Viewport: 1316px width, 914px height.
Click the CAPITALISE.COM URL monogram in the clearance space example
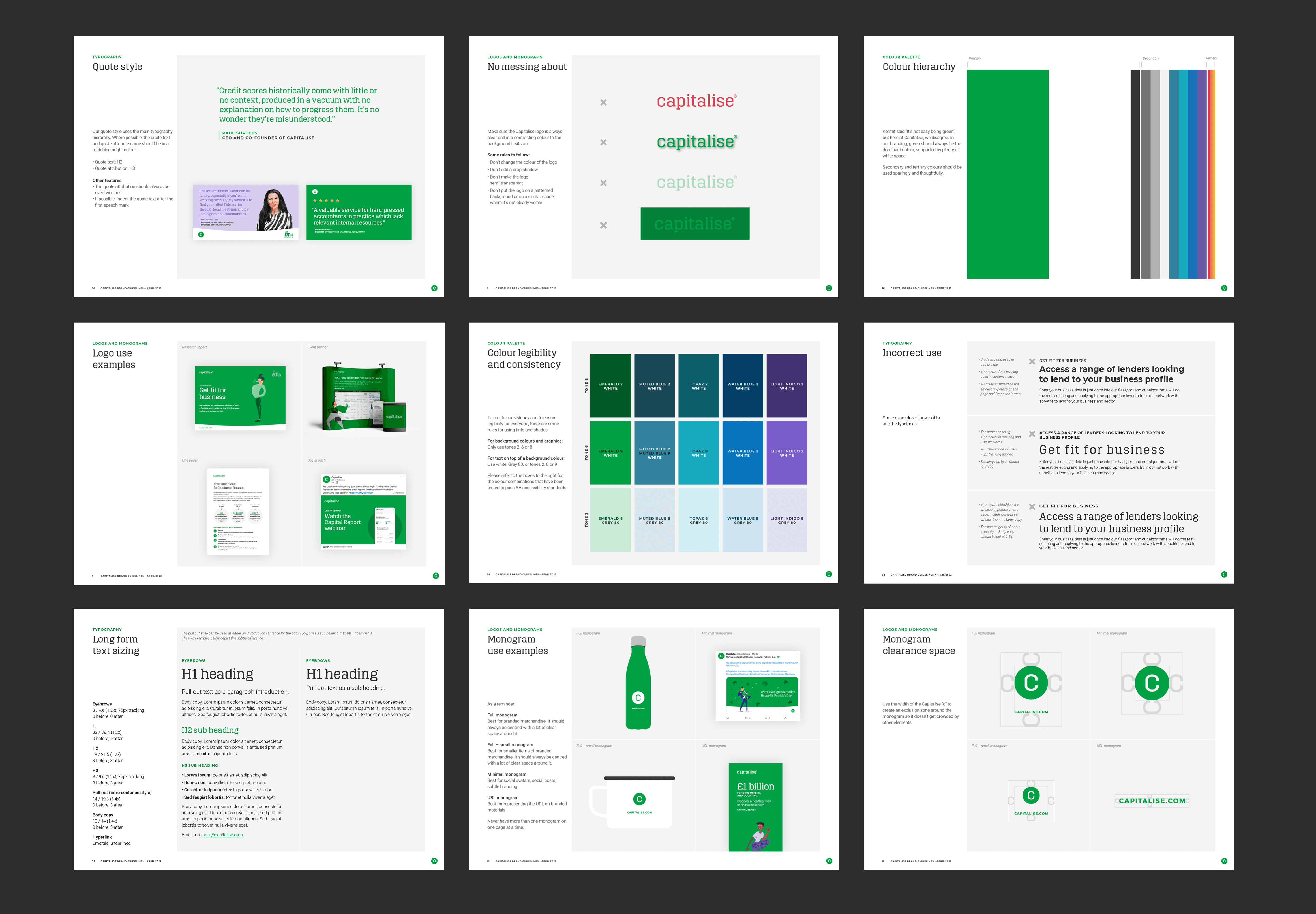[x=1152, y=801]
